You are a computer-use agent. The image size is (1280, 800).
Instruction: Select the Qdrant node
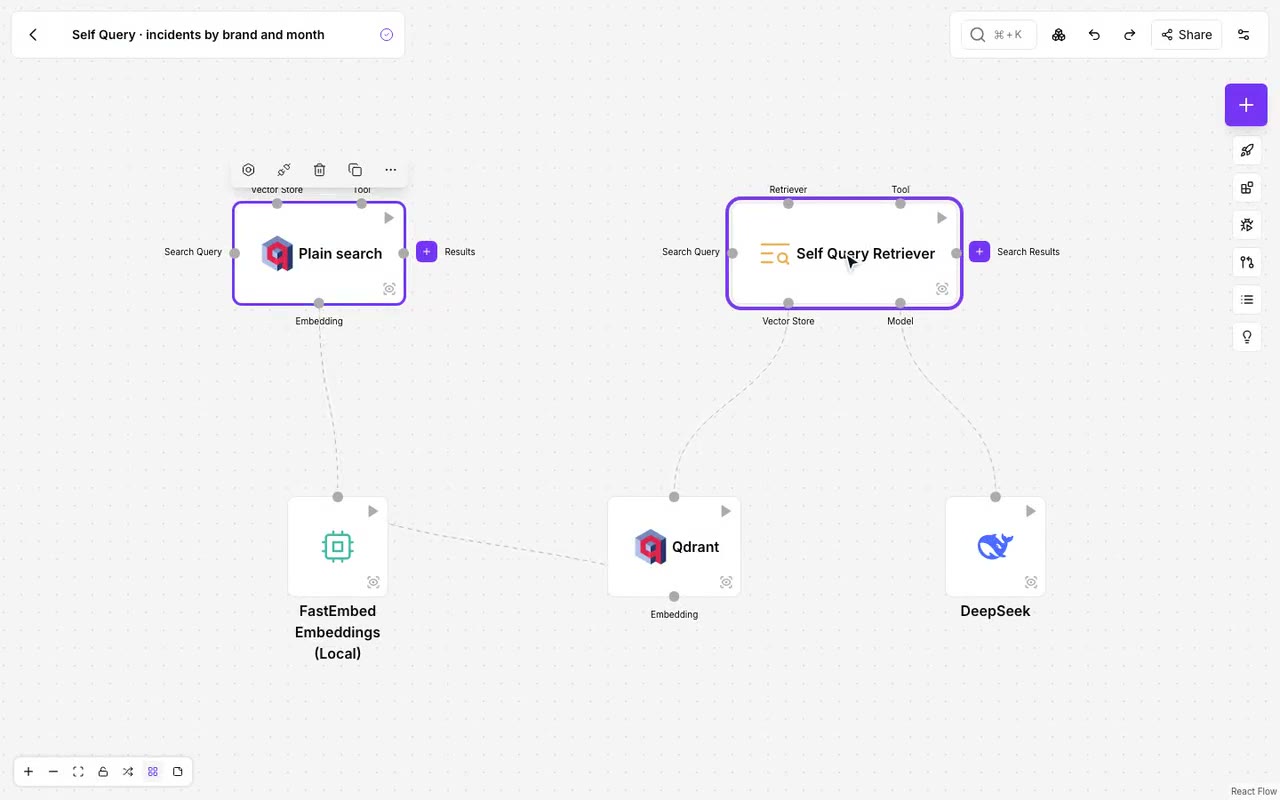coord(674,547)
